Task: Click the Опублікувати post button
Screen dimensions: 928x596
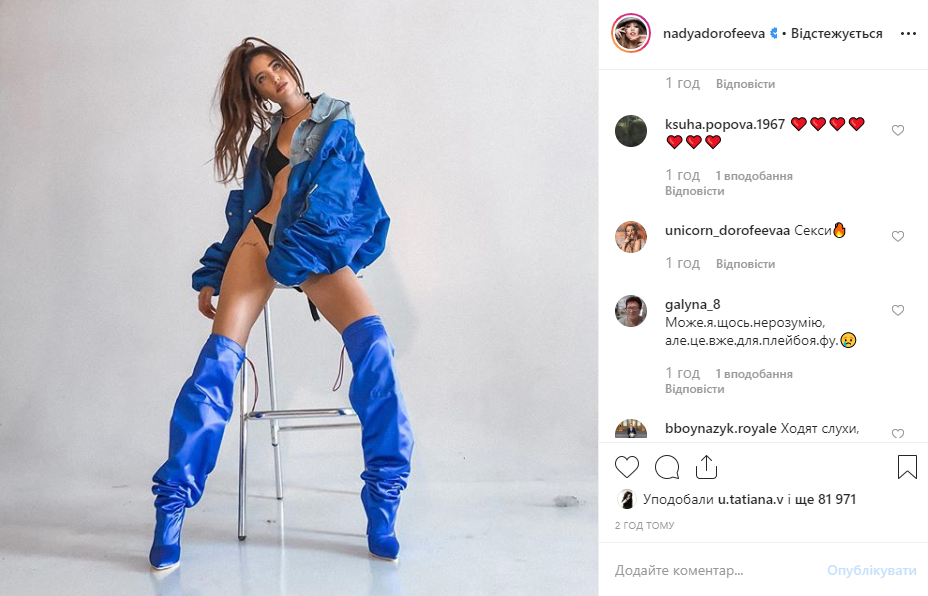Action: [x=871, y=571]
